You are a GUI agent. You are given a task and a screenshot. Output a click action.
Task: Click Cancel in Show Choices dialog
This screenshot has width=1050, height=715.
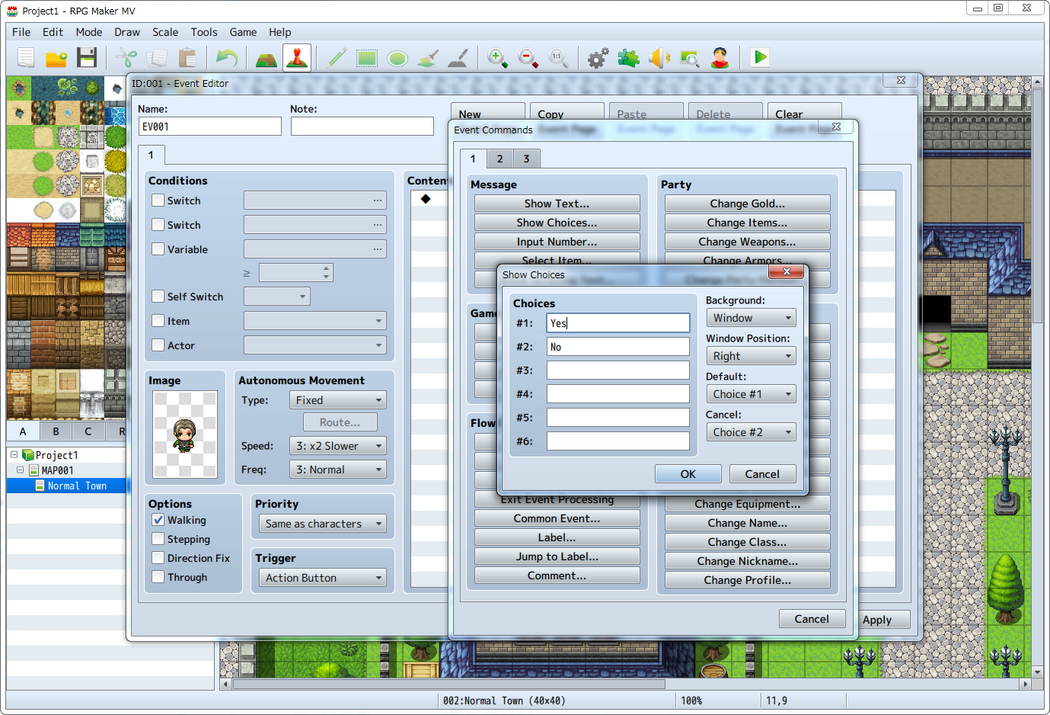pyautogui.click(x=762, y=474)
